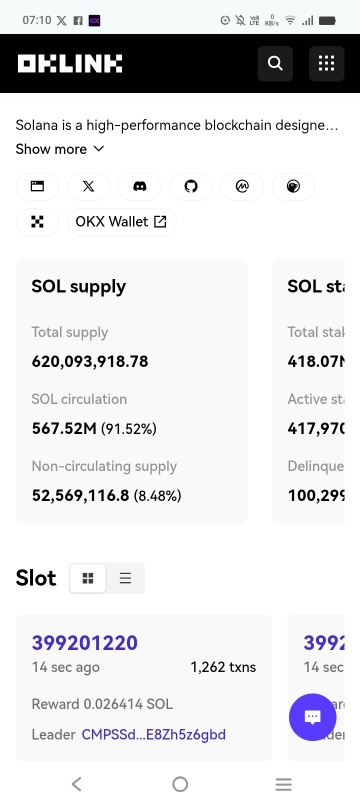Image resolution: width=360 pixels, height=804 pixels.
Task: Switch Slot view to grid layout
Action: (x=88, y=578)
